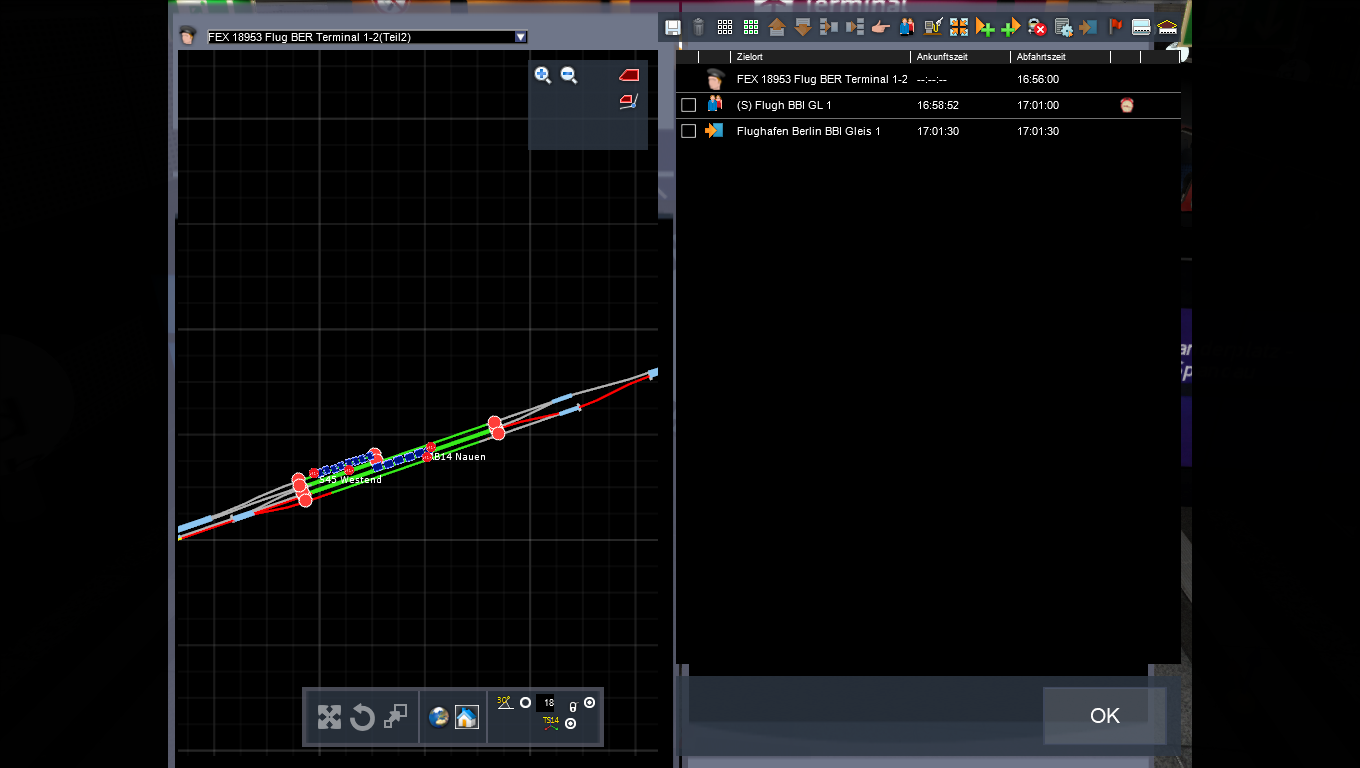Select the FEX 18953 Flug BER Terminal 1-2 row

pyautogui.click(x=928, y=79)
